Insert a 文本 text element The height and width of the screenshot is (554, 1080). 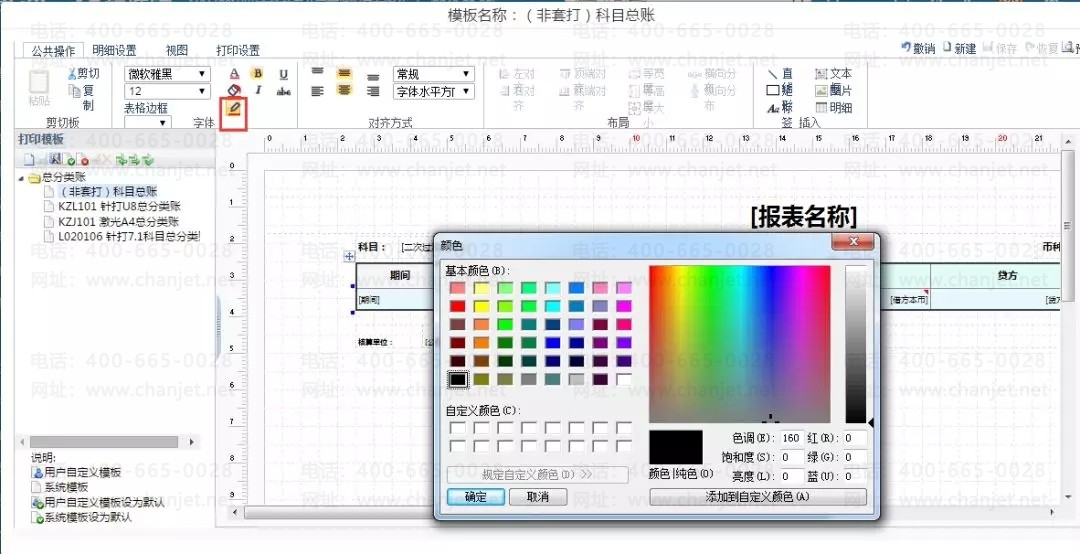click(x=832, y=74)
